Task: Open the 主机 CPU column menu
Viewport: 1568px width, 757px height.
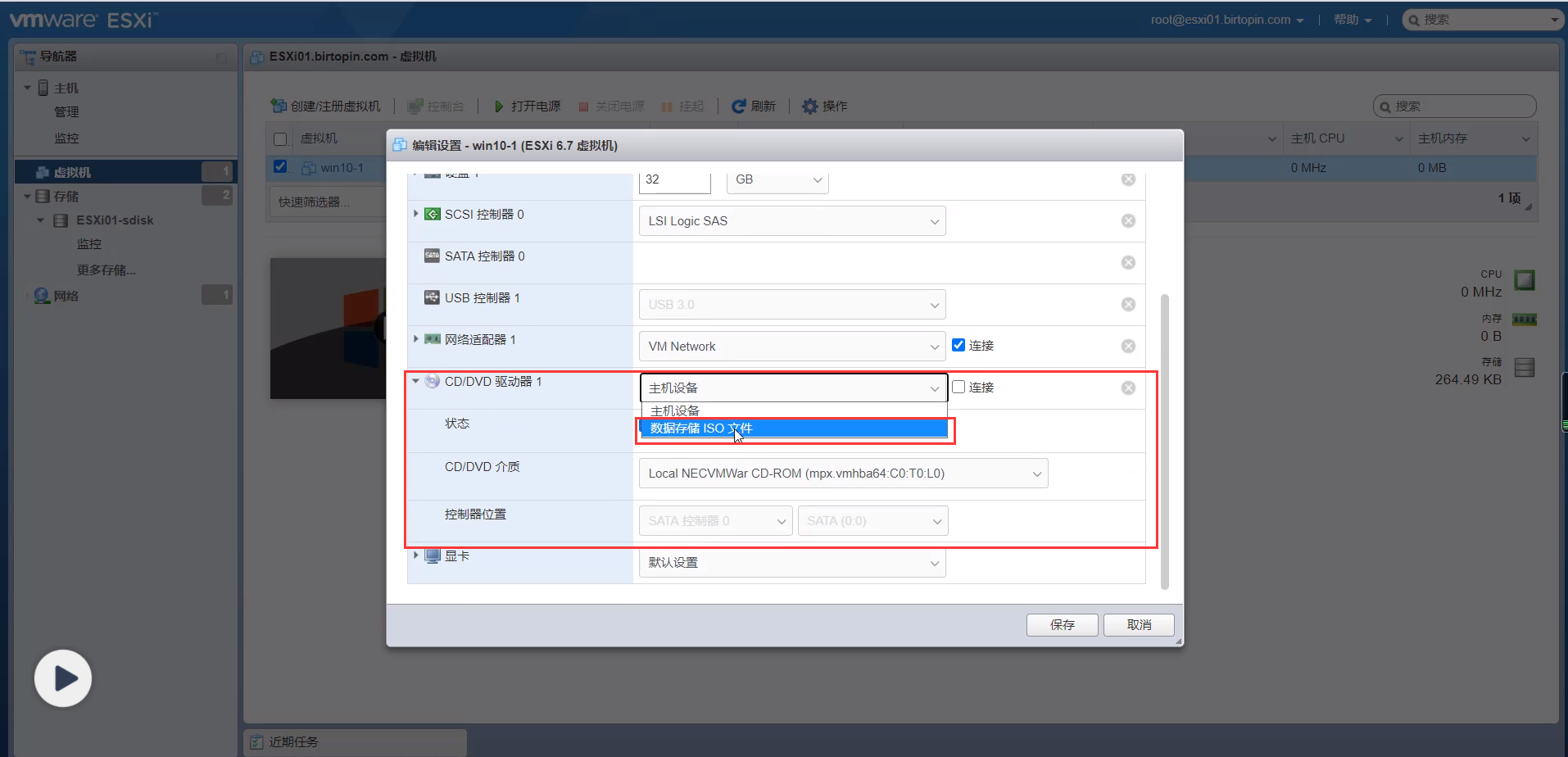Action: [x=1399, y=138]
